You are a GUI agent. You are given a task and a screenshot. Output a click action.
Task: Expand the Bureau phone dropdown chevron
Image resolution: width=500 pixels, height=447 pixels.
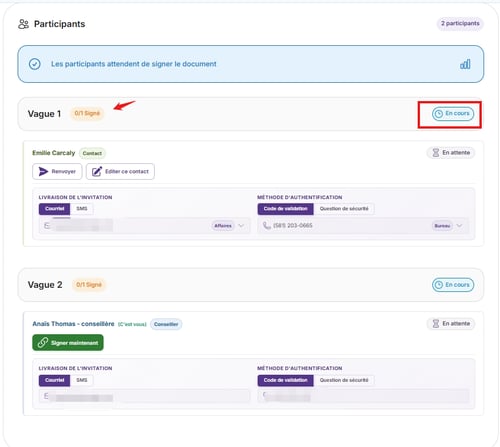click(459, 226)
